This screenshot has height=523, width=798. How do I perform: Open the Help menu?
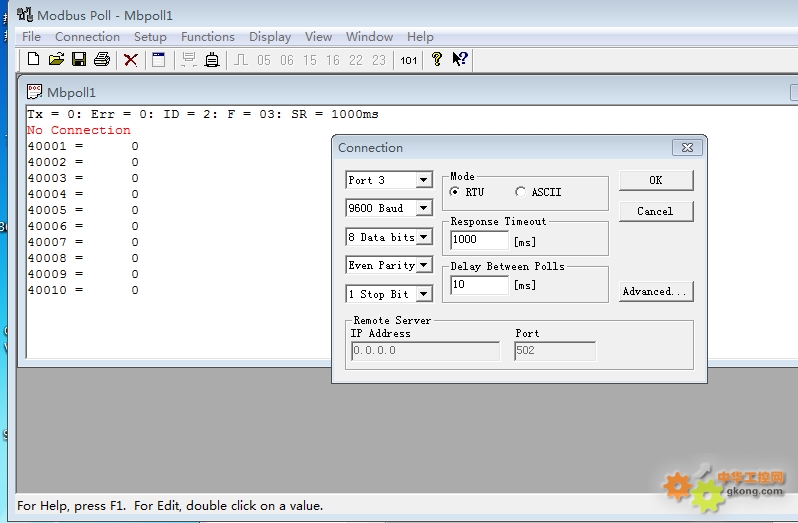(x=420, y=37)
